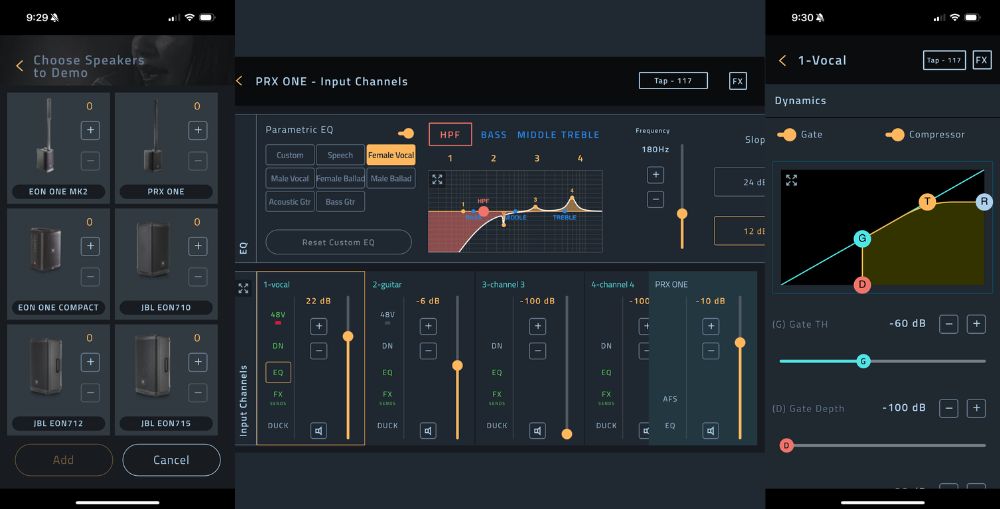1000x509 pixels.
Task: Increase PRX ONE speaker count with plus
Action: point(198,130)
